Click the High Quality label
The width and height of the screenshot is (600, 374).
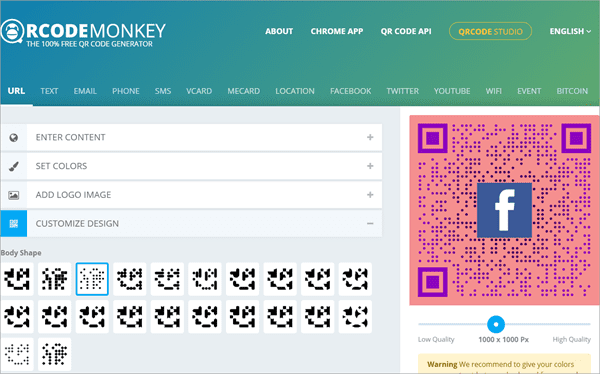[571, 340]
